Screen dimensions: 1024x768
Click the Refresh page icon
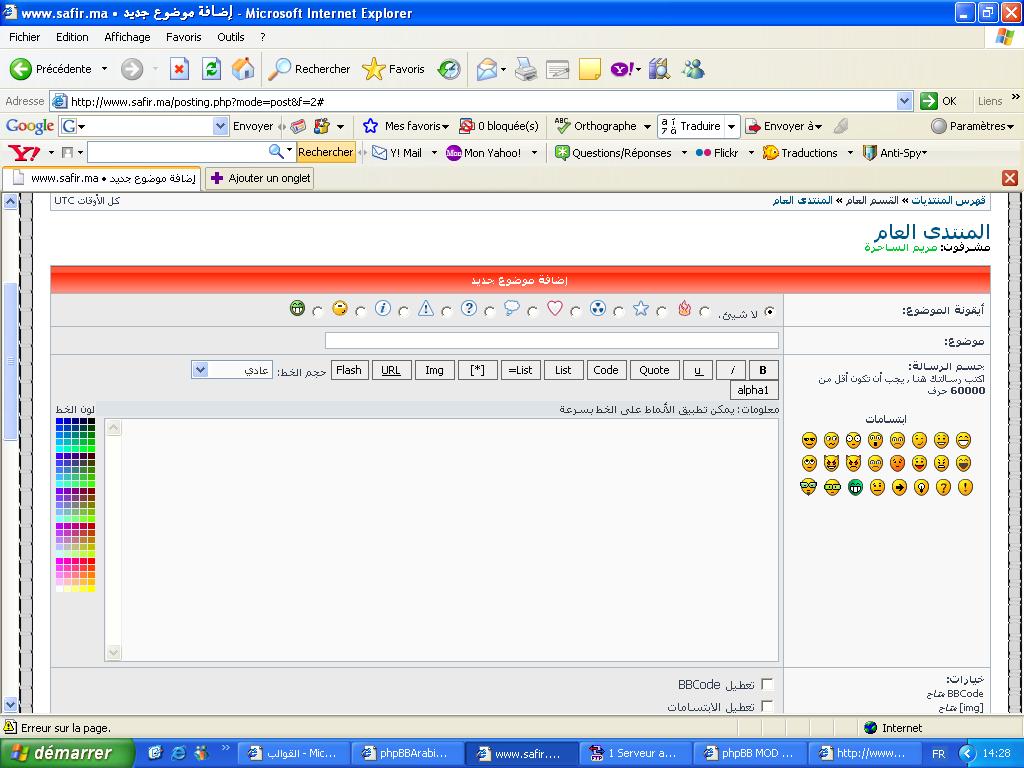point(211,69)
